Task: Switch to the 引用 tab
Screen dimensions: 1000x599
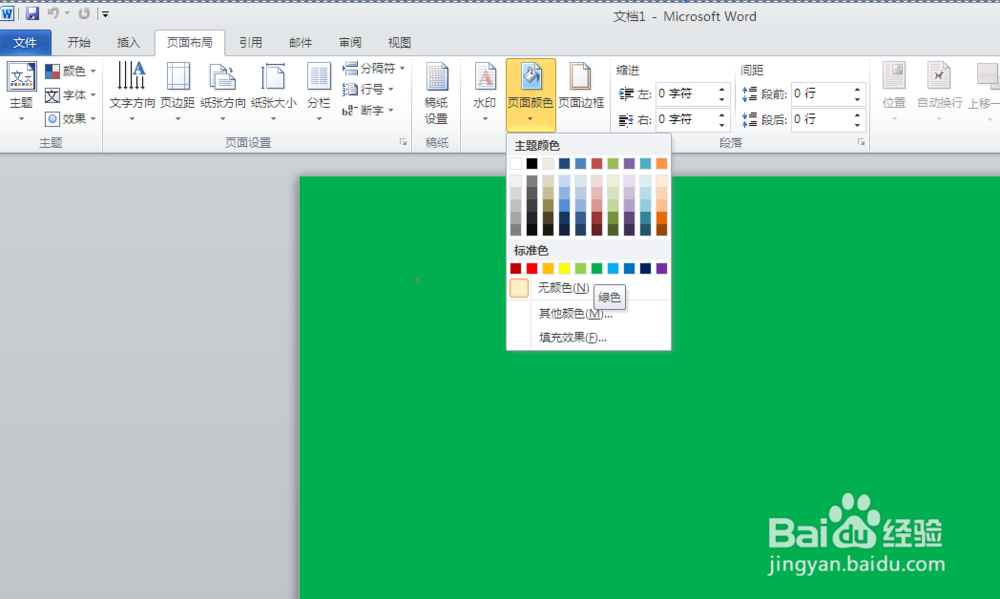Action: click(x=251, y=43)
